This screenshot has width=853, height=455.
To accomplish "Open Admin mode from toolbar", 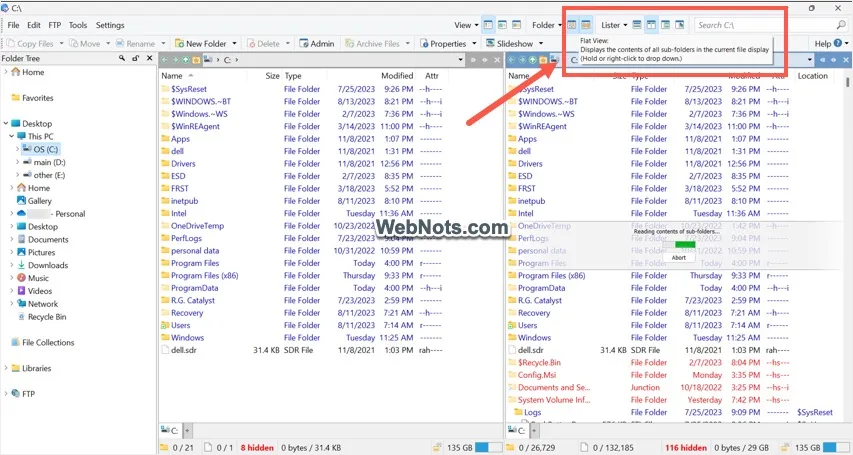I will (317, 44).
